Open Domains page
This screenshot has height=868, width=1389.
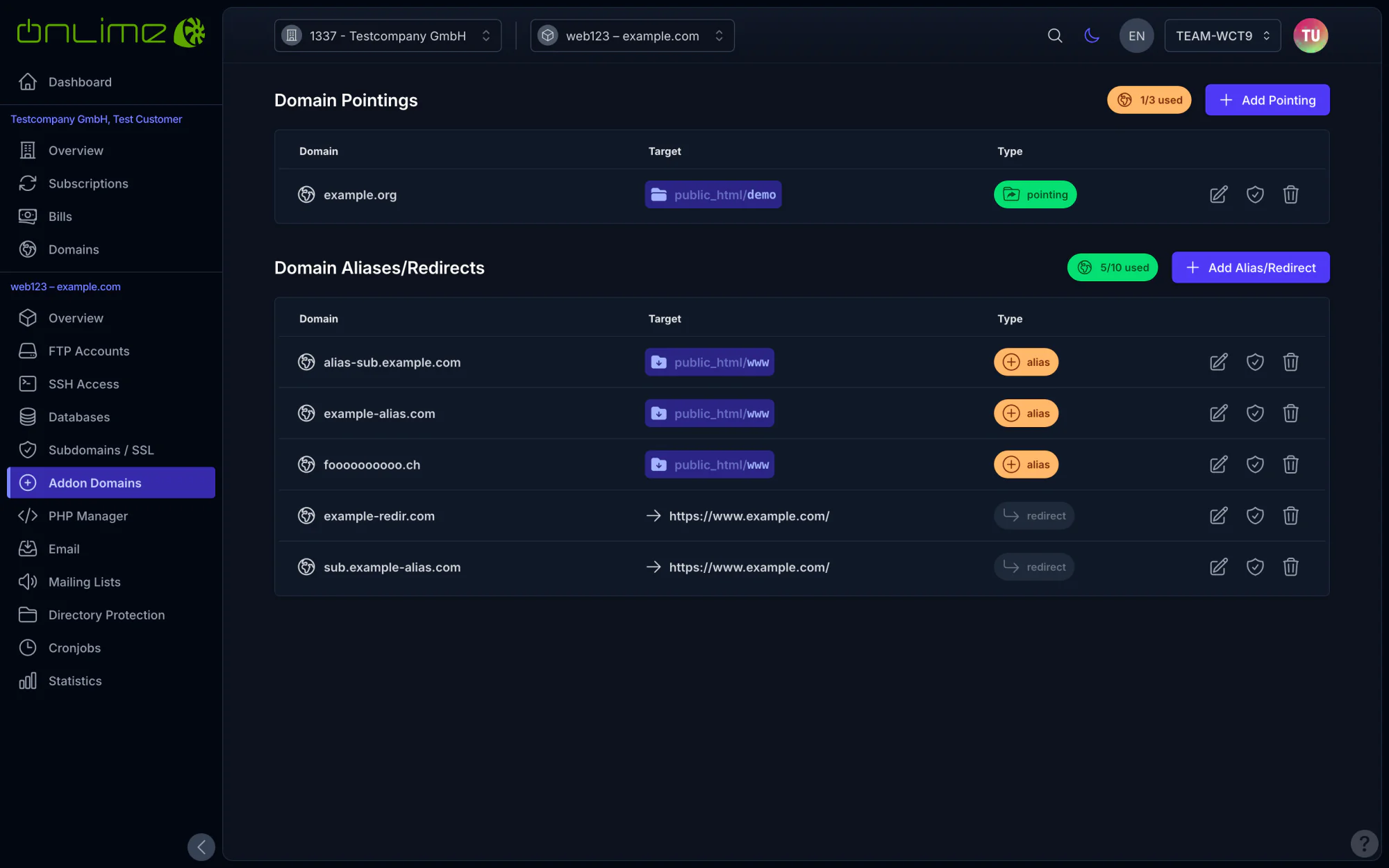point(111,249)
